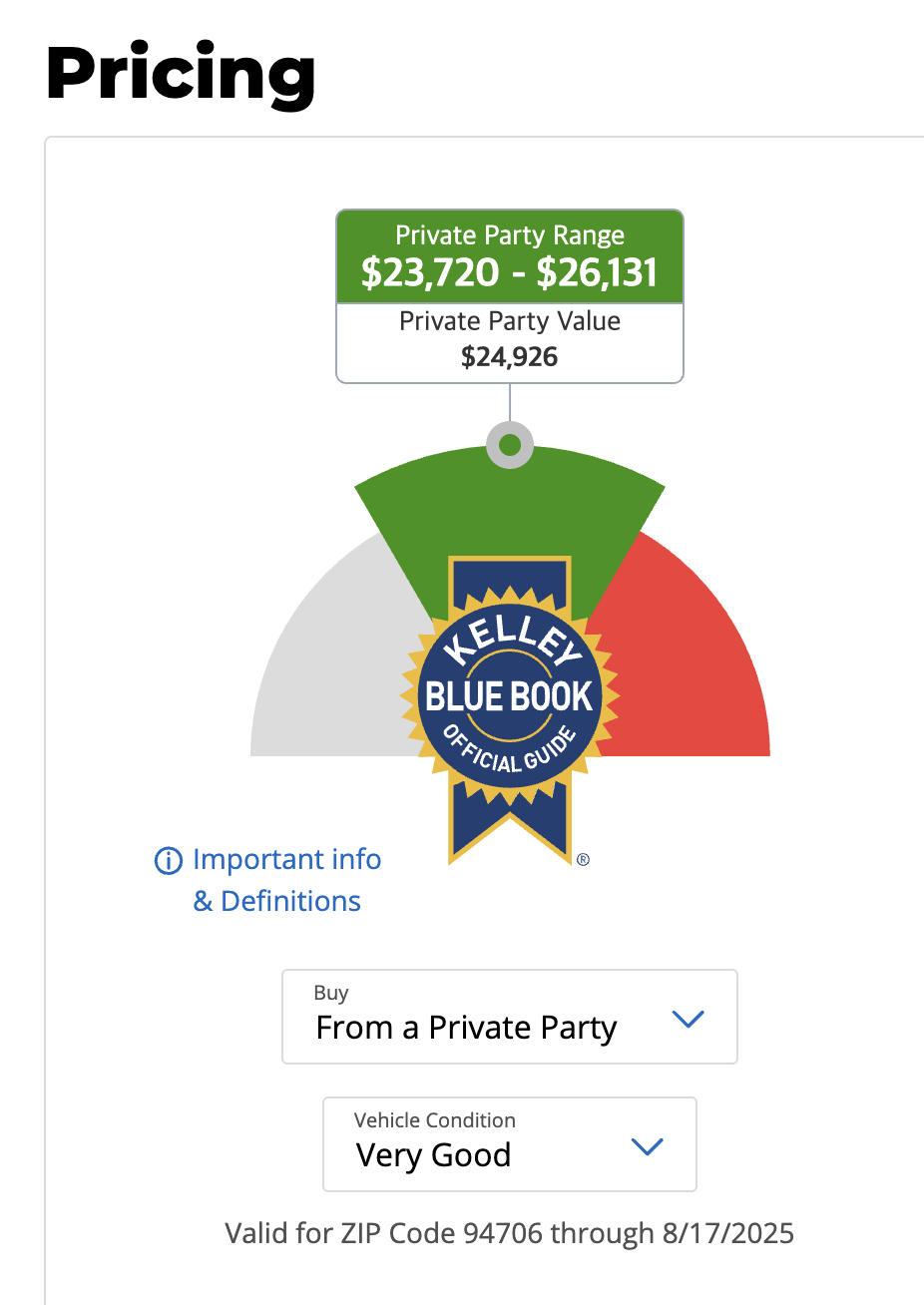Image resolution: width=924 pixels, height=1305 pixels.
Task: Click the registered trademark symbol near ribbon
Action: point(583,859)
